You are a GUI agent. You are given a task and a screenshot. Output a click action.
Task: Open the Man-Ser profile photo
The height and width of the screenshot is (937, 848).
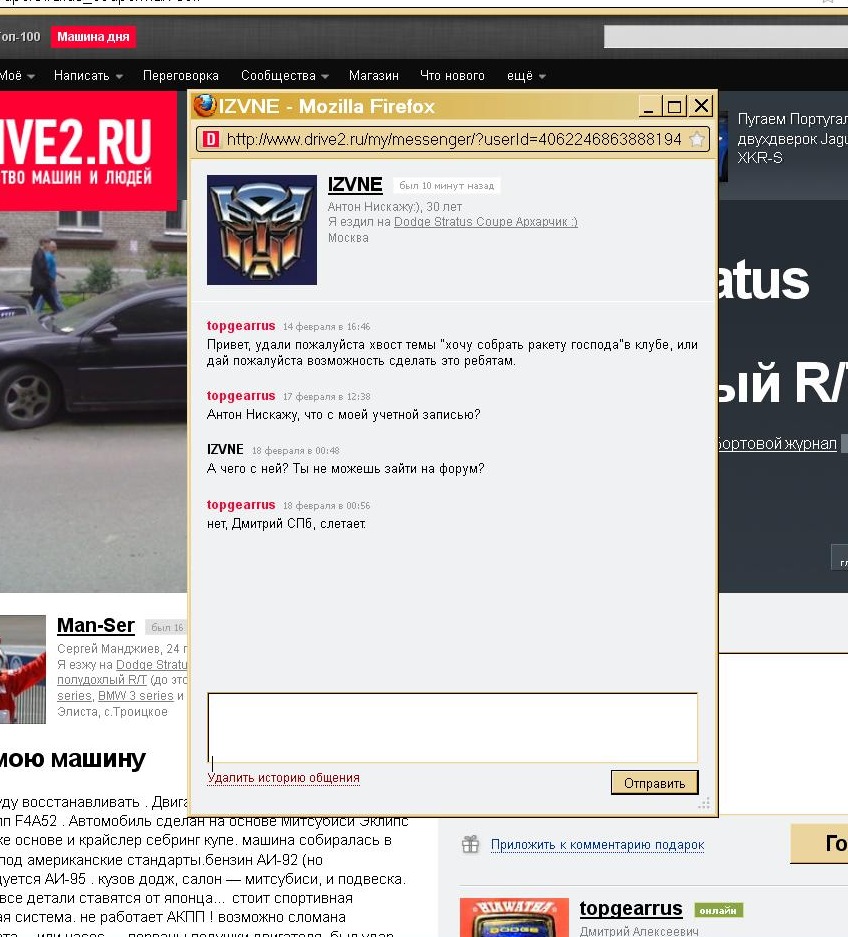point(23,669)
